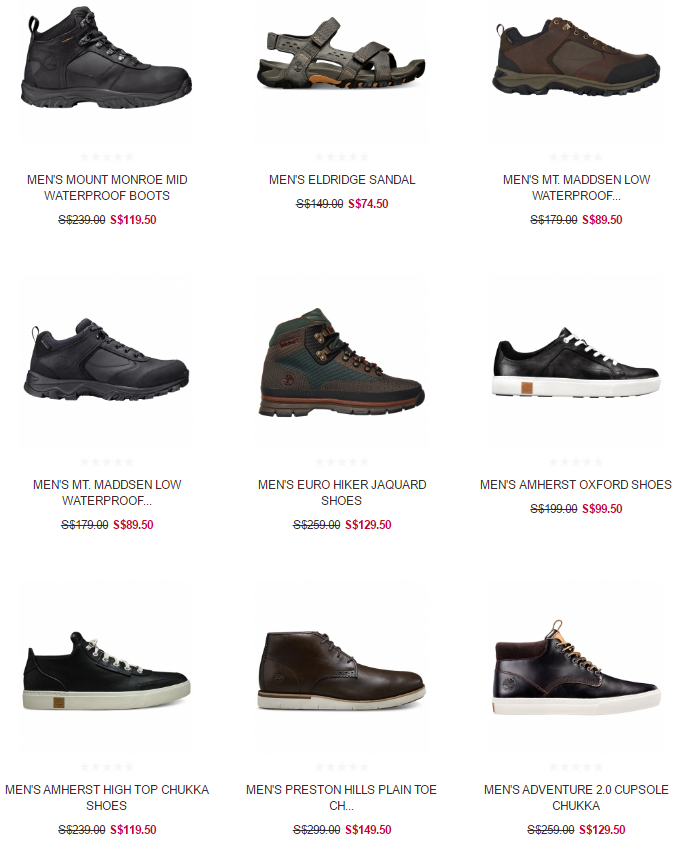
Task: Click the Amherst High Top Chukka image
Action: pyautogui.click(x=107, y=667)
